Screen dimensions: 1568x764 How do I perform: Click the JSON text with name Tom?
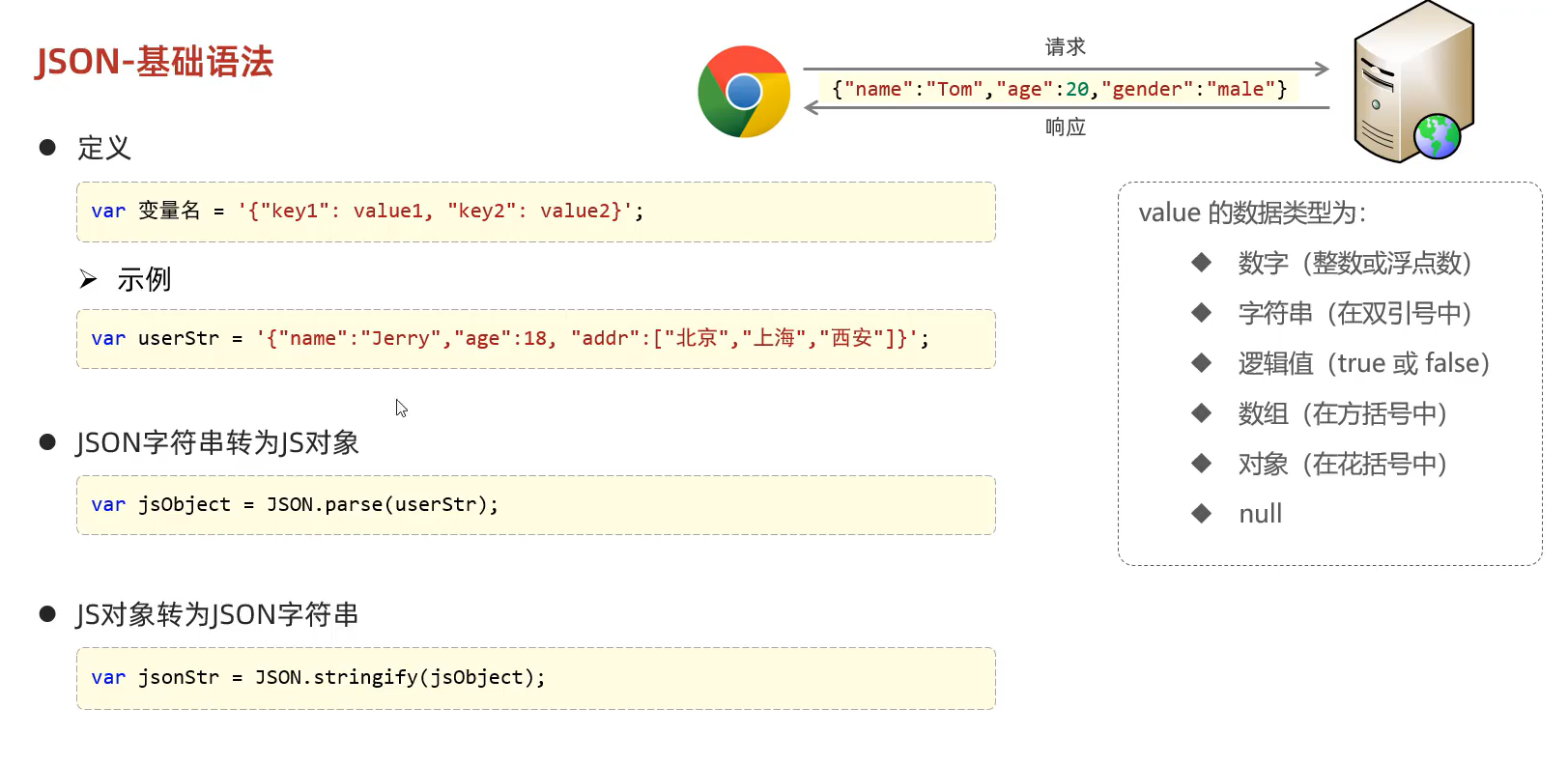[1059, 89]
